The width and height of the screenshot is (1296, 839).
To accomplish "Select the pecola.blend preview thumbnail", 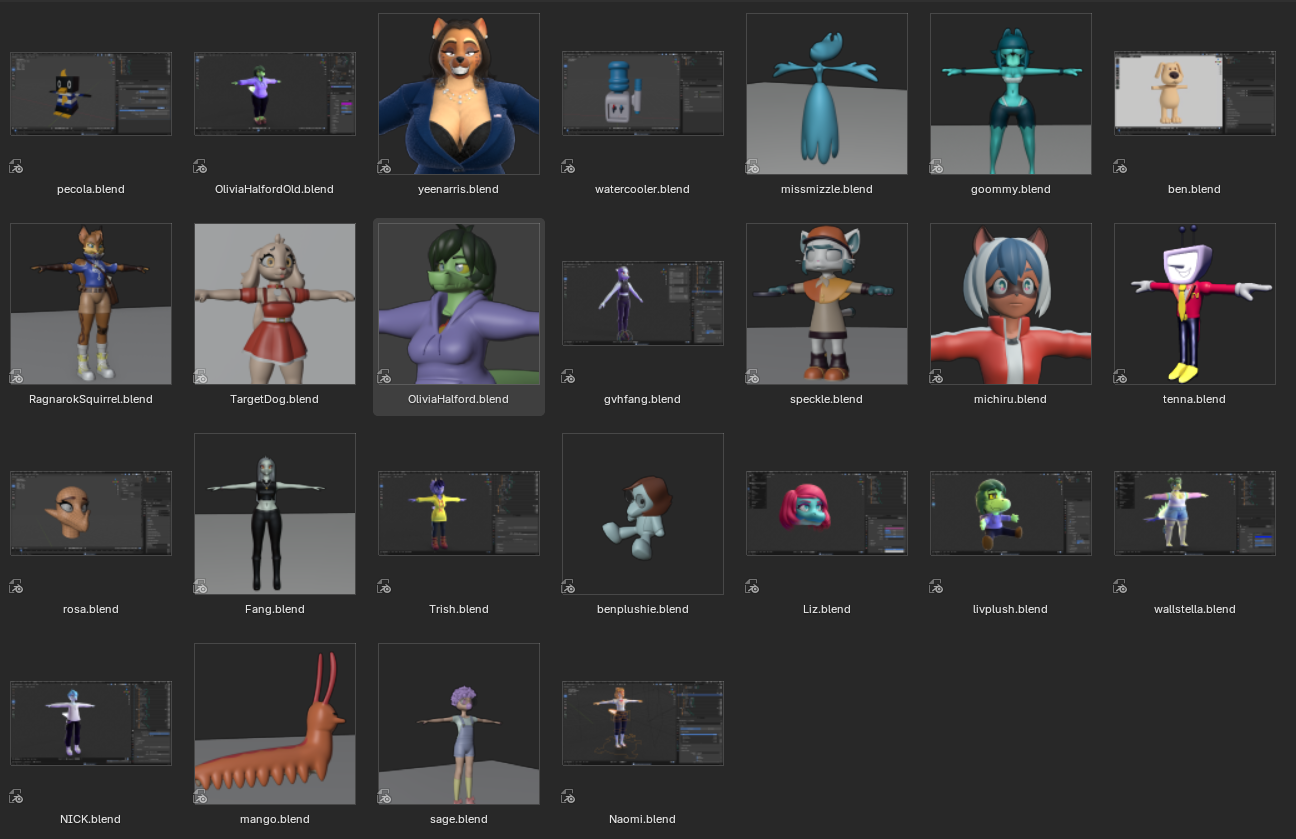I will click(x=91, y=94).
